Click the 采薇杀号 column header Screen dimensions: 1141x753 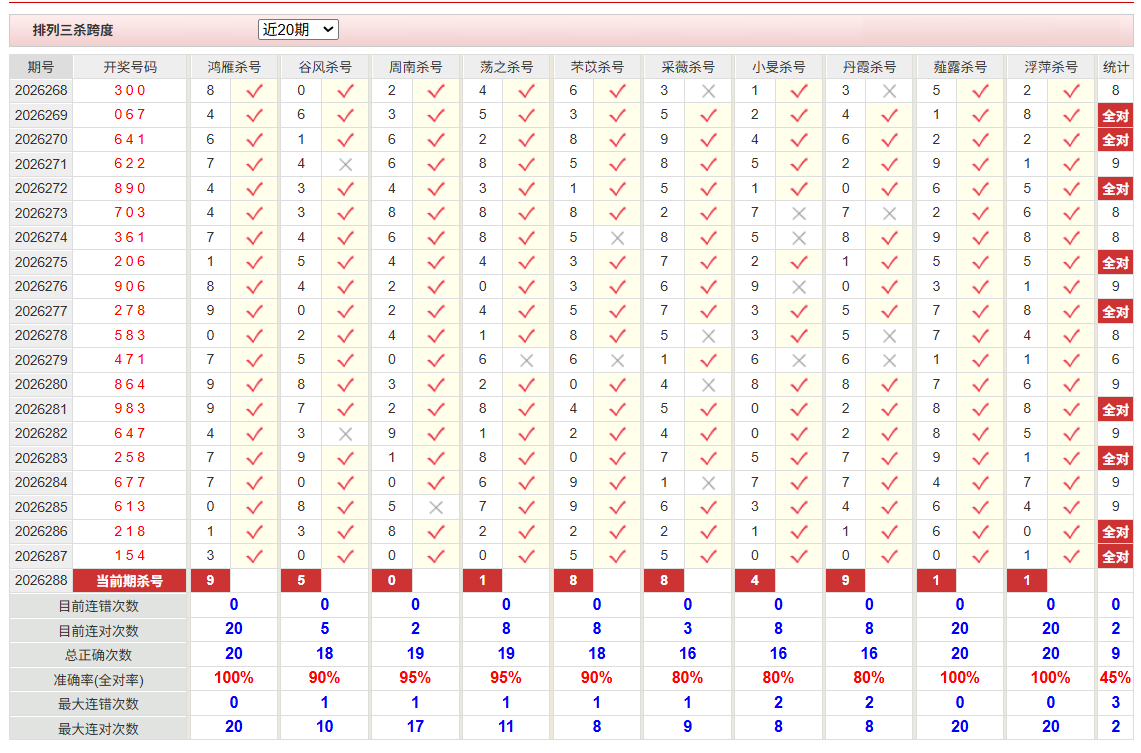[x=688, y=67]
